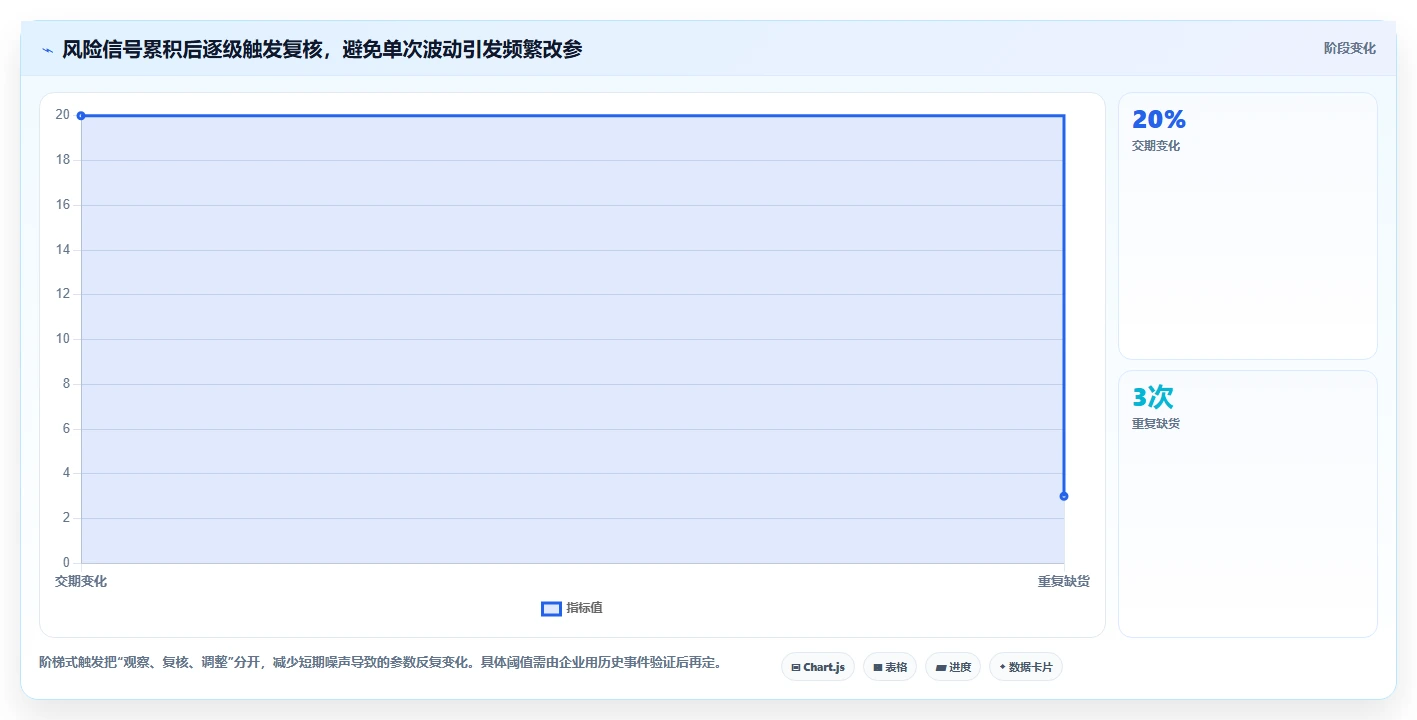Toggle the 指标值 legend item
1417x720 pixels.
click(572, 608)
